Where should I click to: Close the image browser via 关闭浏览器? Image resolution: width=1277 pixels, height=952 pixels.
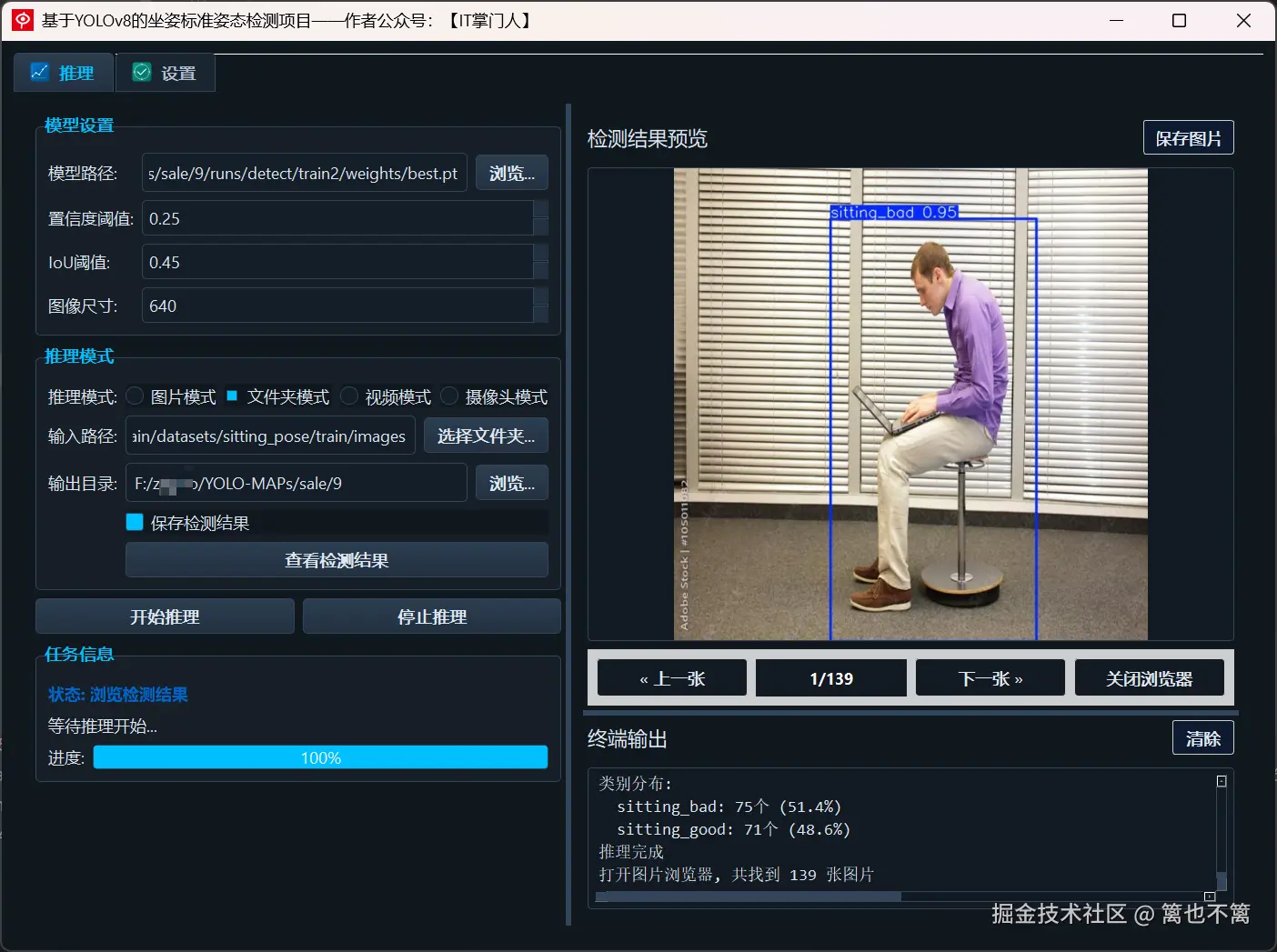click(1149, 677)
